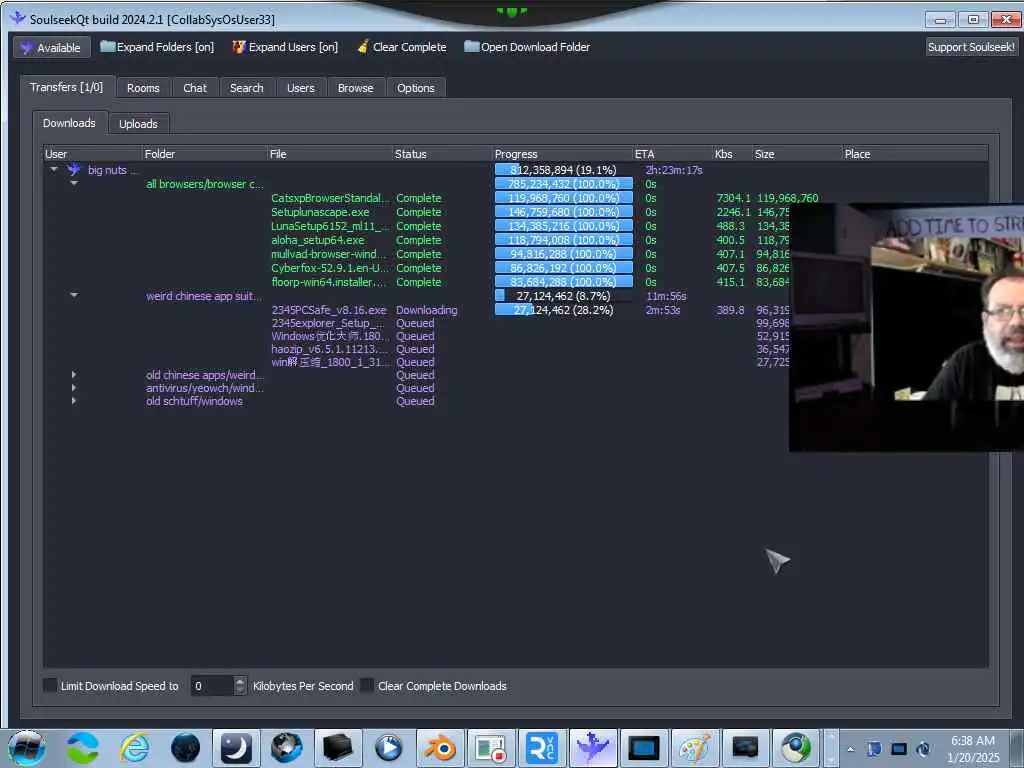This screenshot has height=768, width=1024.
Task: Open the Blender icon in taskbar
Action: tap(440, 748)
